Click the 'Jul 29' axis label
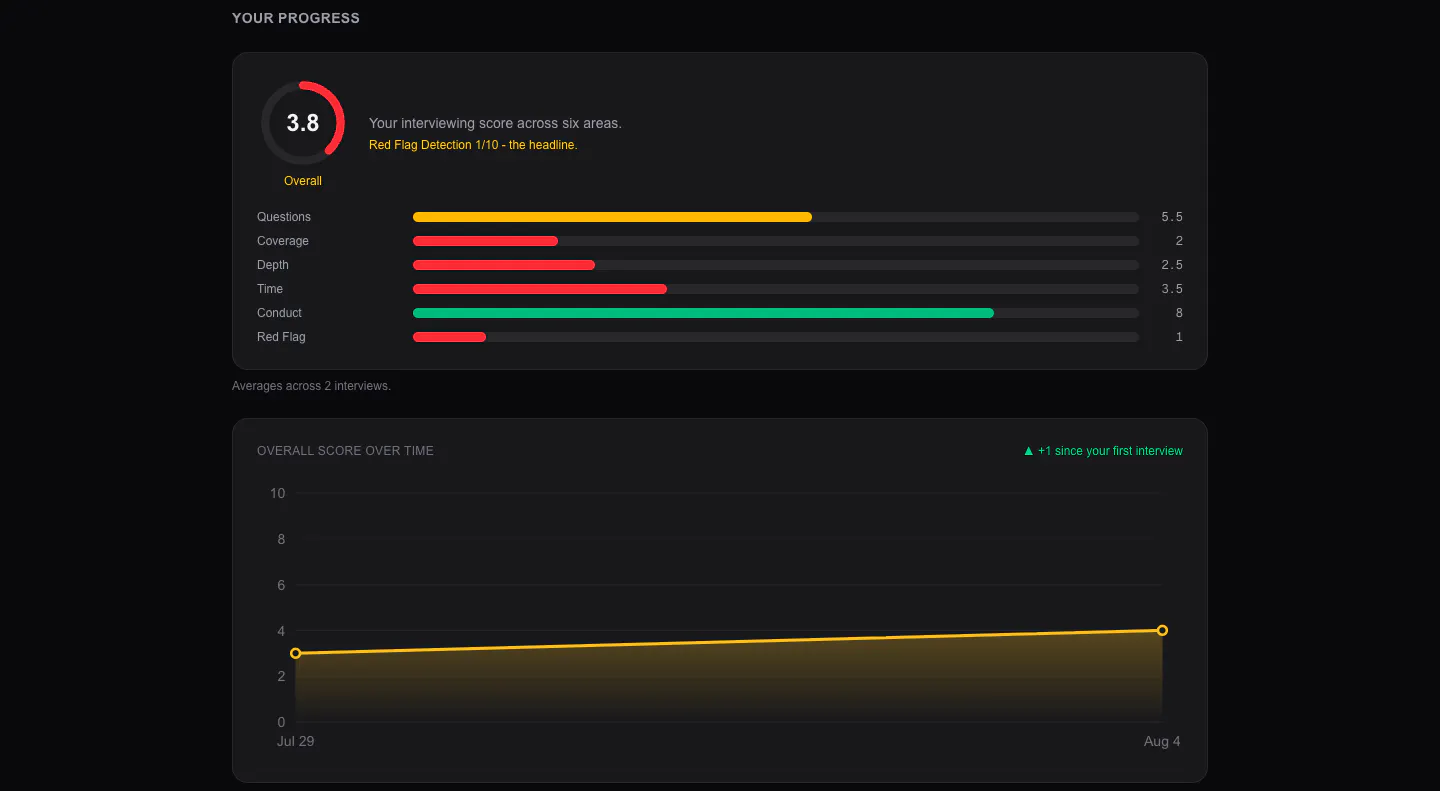Screen dimensions: 1440x791 295,742
